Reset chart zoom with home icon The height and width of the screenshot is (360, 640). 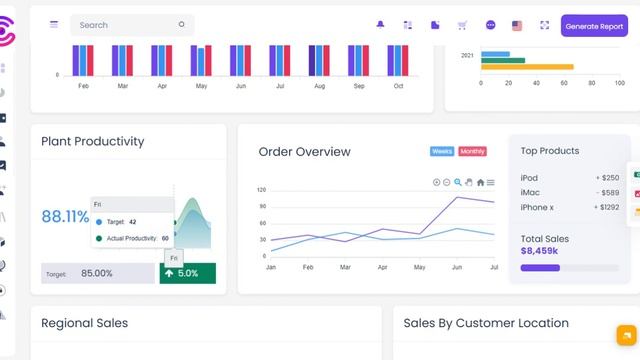pos(480,182)
